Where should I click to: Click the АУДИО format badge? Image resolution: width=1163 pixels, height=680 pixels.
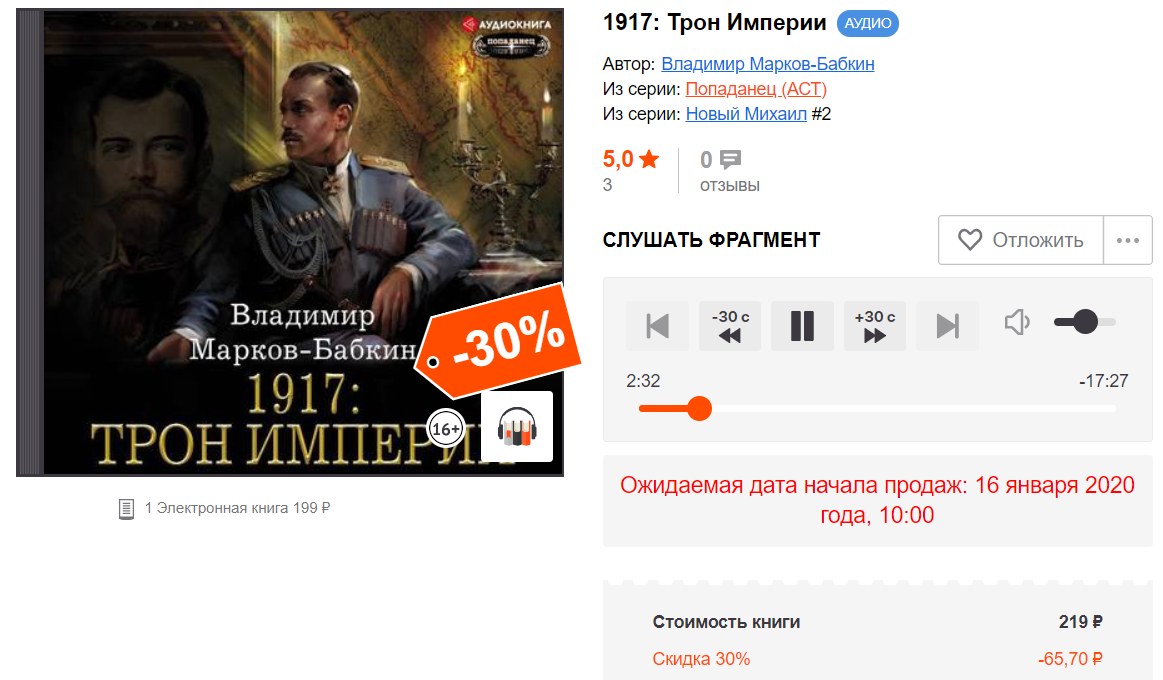[x=868, y=24]
